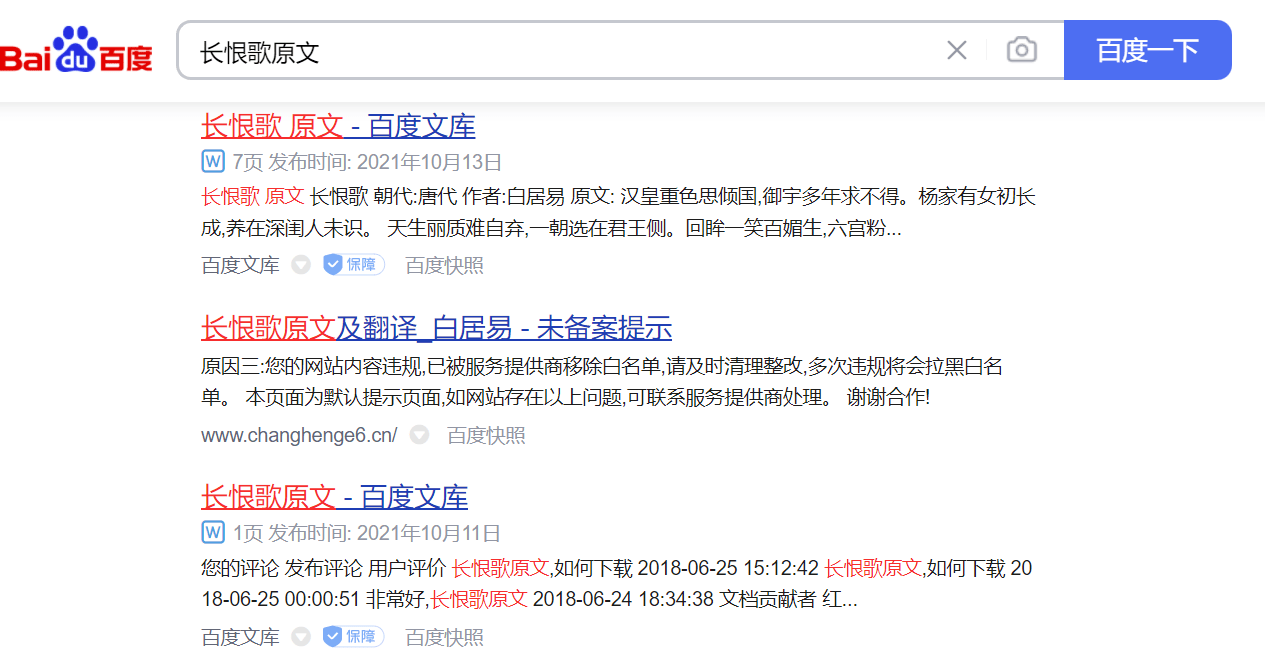Click 保障 badge under first result

pyautogui.click(x=353, y=265)
